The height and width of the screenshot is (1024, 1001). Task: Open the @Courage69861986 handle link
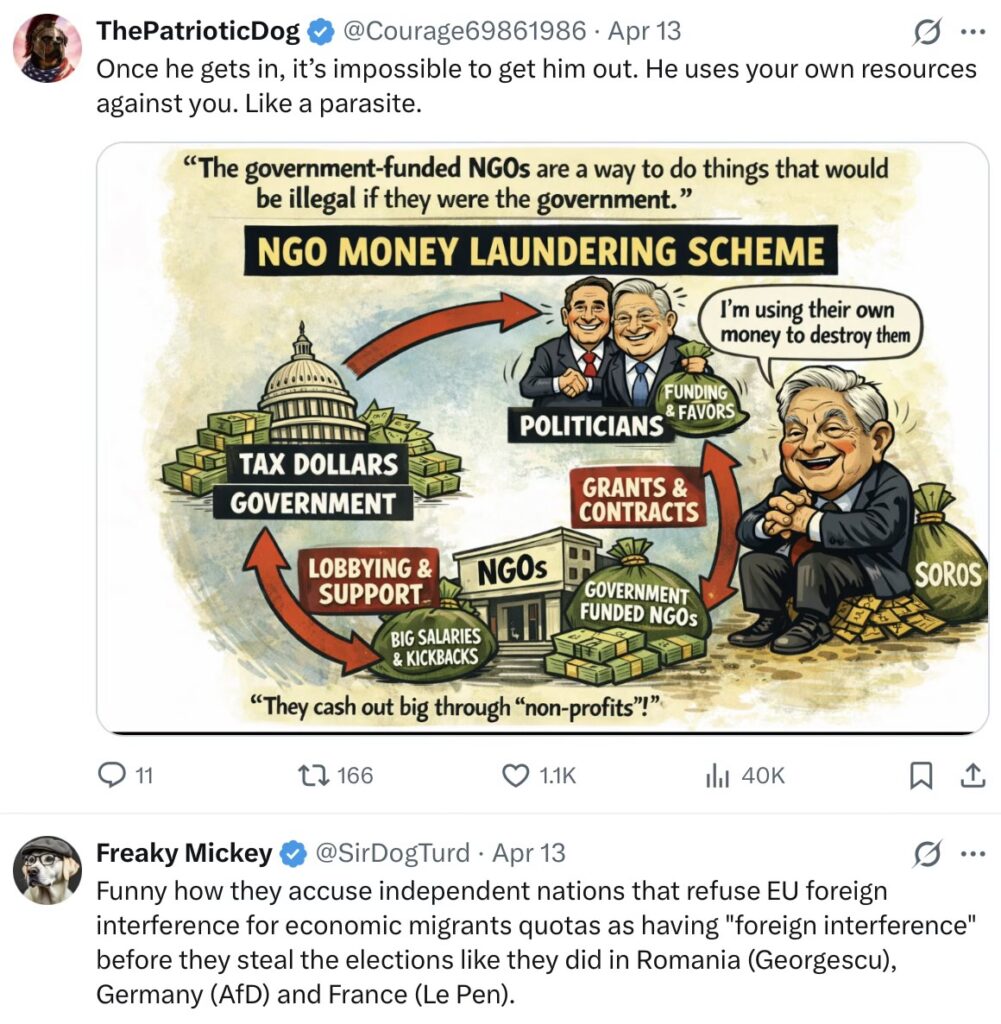(x=464, y=31)
